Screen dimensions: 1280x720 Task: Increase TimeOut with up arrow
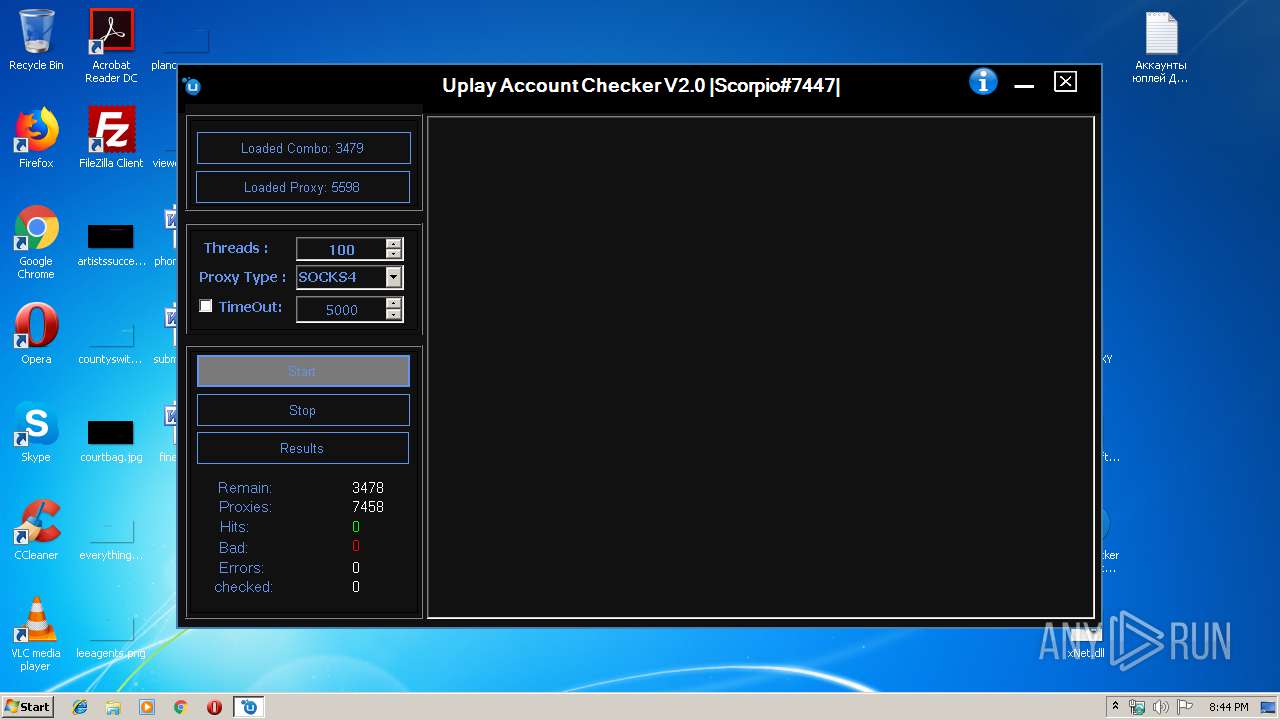pos(394,304)
